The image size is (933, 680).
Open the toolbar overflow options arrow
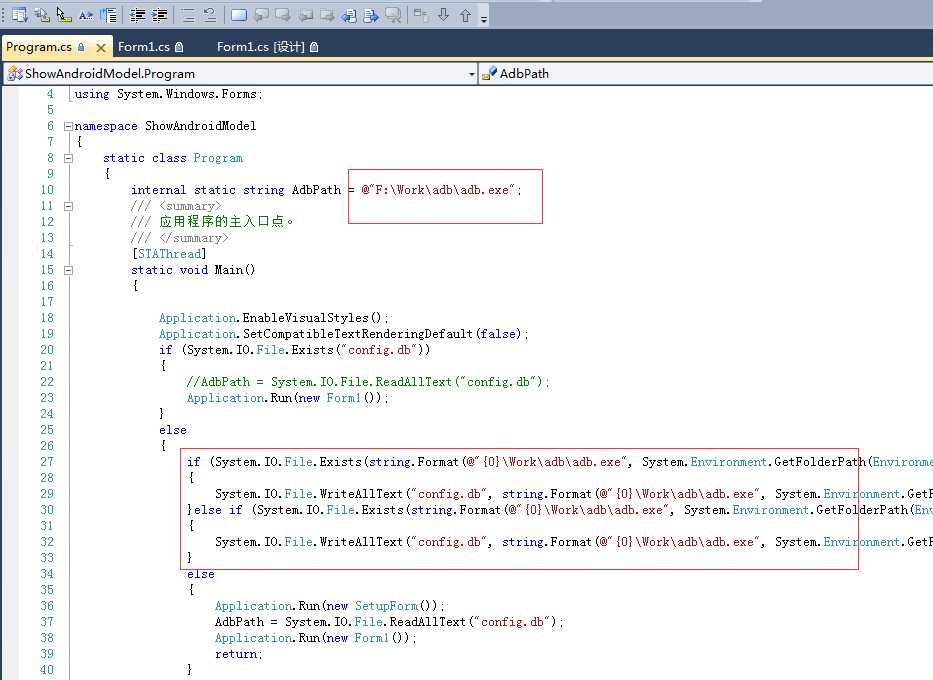coord(484,17)
